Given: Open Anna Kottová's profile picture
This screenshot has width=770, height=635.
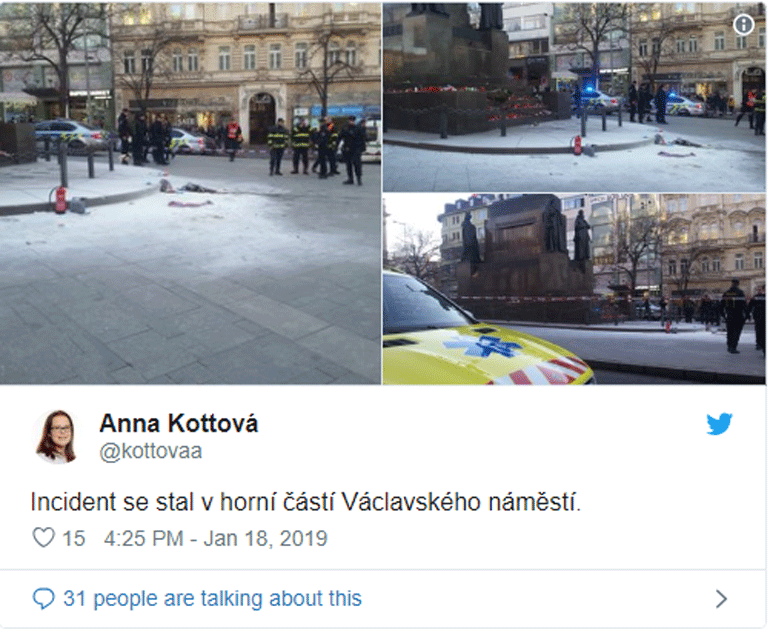Looking at the screenshot, I should point(57,437).
